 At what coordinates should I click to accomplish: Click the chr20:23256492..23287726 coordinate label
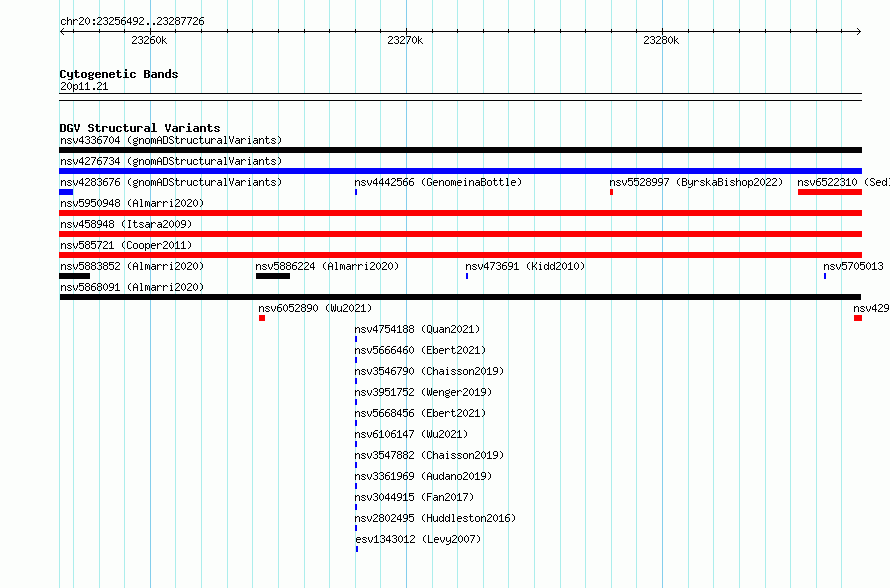[x=132, y=21]
